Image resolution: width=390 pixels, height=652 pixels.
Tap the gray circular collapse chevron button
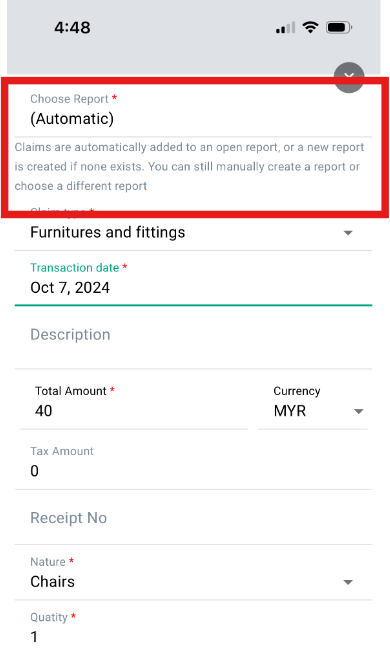pos(349,77)
